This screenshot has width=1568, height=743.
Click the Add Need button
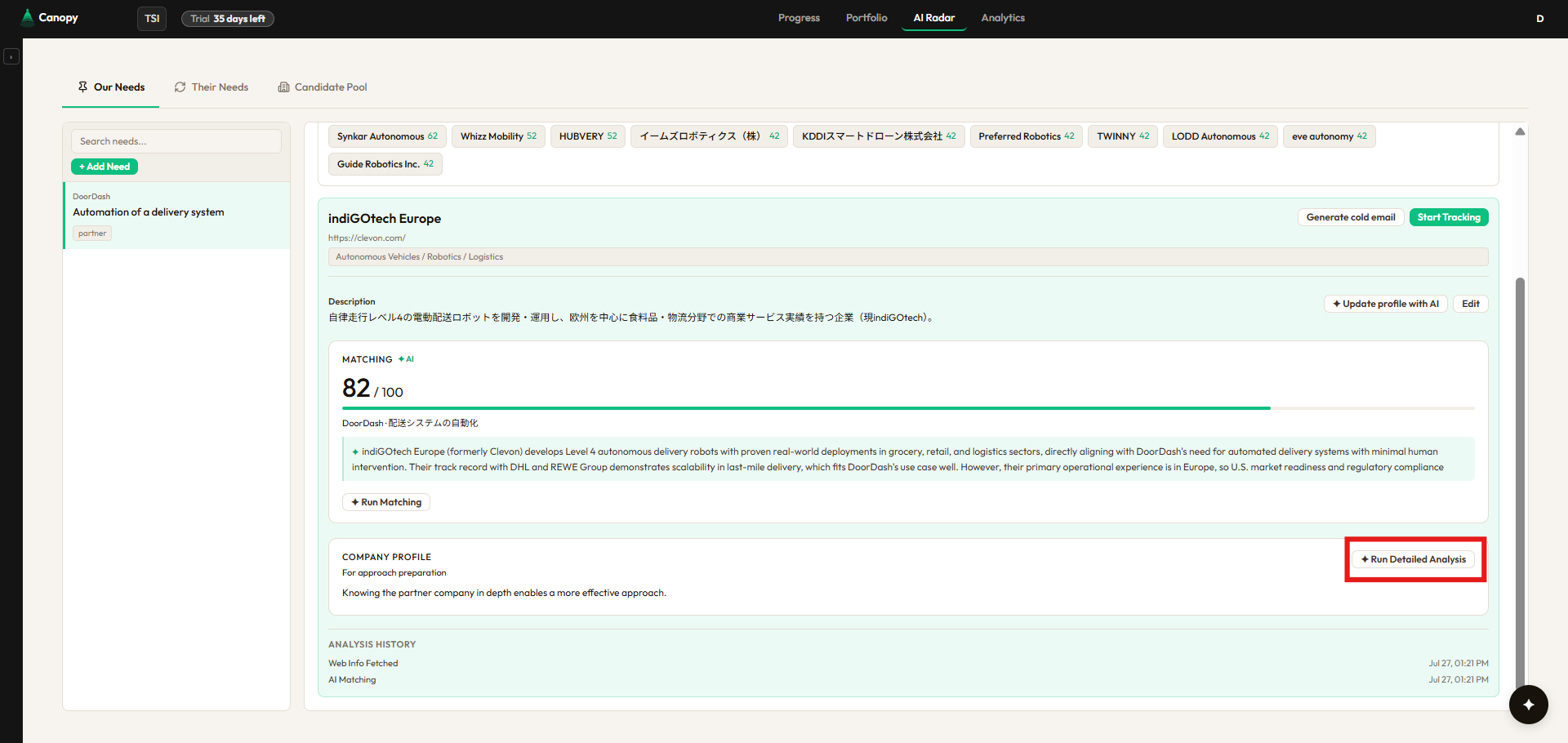pos(105,167)
